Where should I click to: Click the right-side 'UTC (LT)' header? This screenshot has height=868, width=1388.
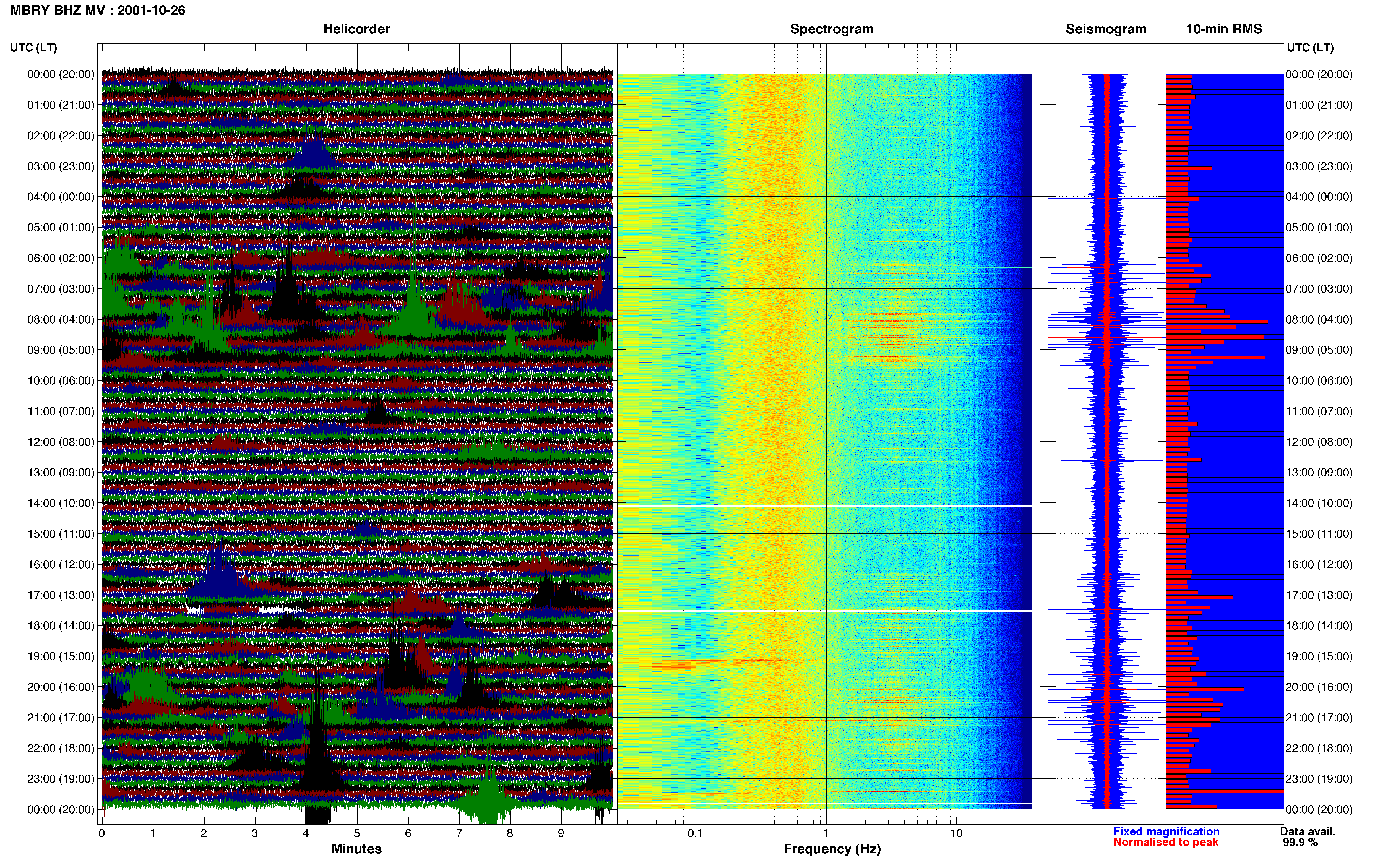[1310, 48]
